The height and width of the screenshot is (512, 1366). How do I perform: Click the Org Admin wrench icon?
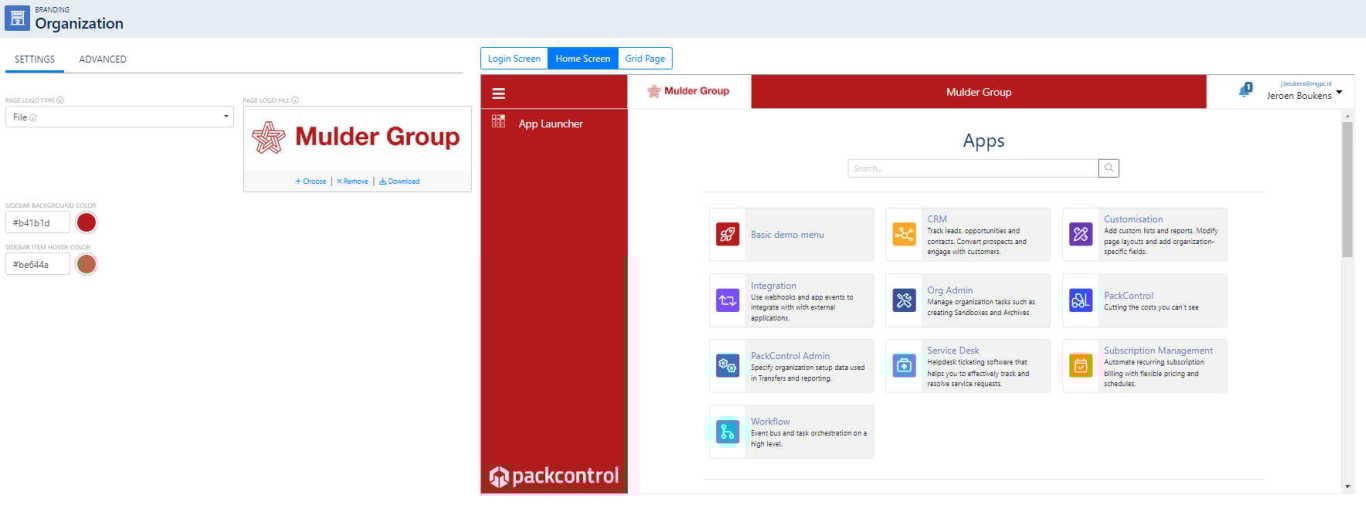coord(904,300)
